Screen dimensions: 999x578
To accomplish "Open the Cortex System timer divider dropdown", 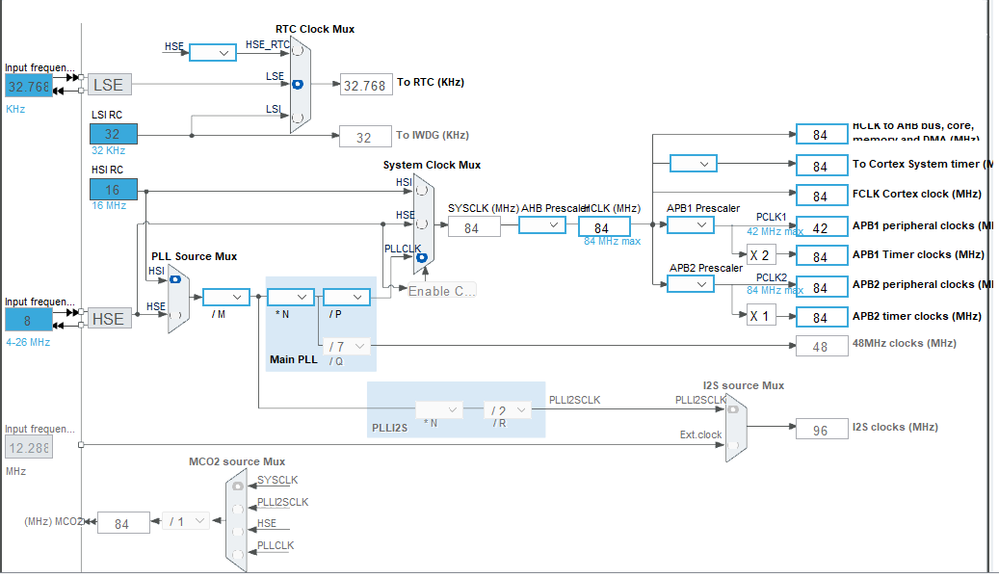I will coord(693,164).
